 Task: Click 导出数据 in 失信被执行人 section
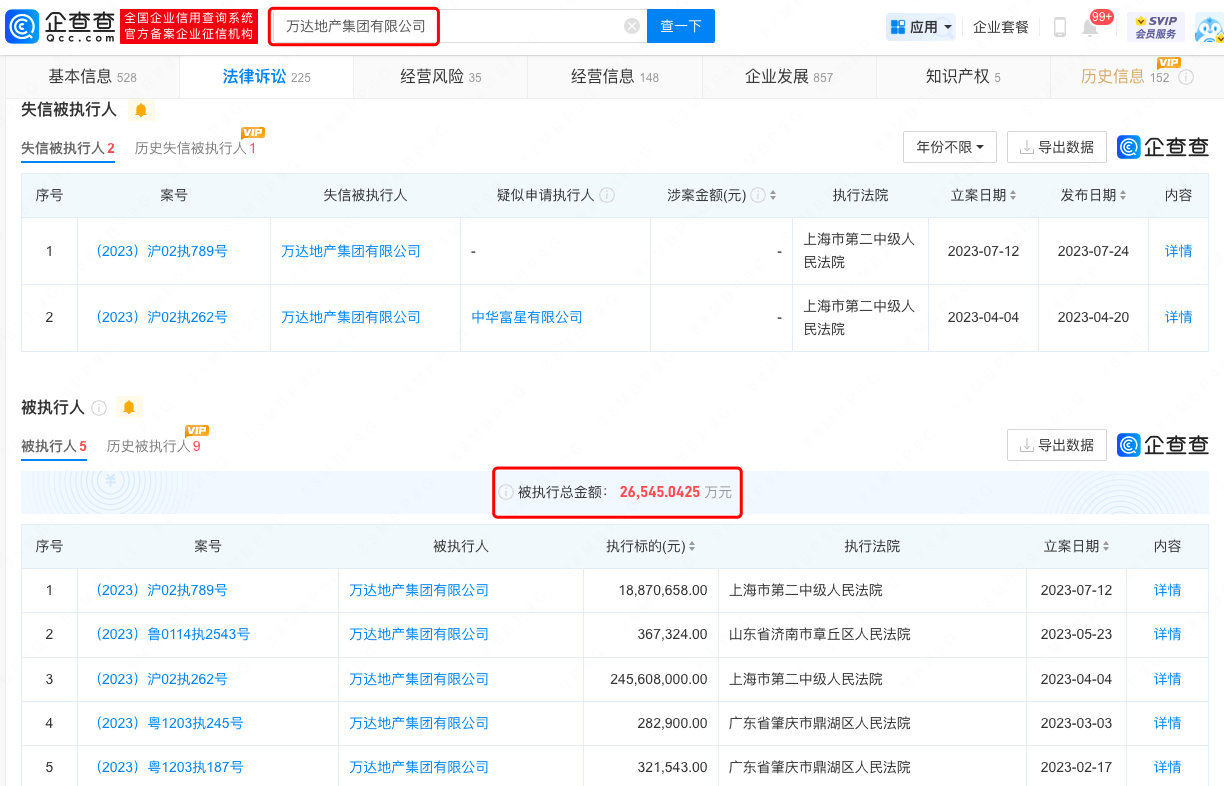coord(1057,147)
